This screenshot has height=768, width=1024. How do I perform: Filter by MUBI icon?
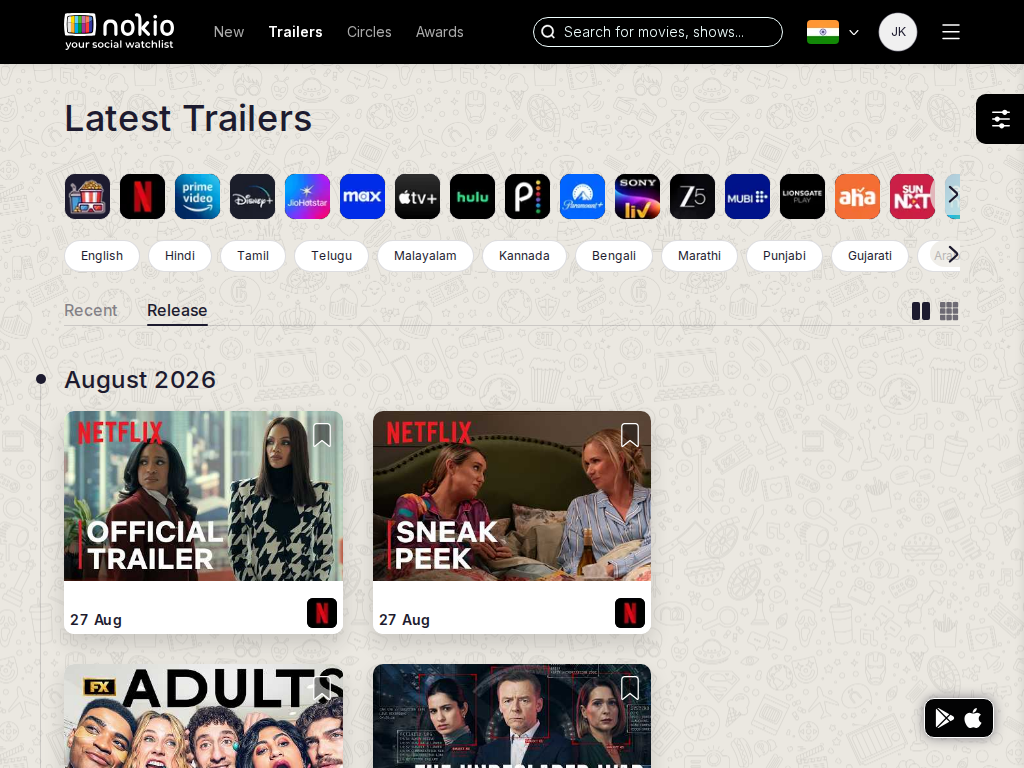747,197
